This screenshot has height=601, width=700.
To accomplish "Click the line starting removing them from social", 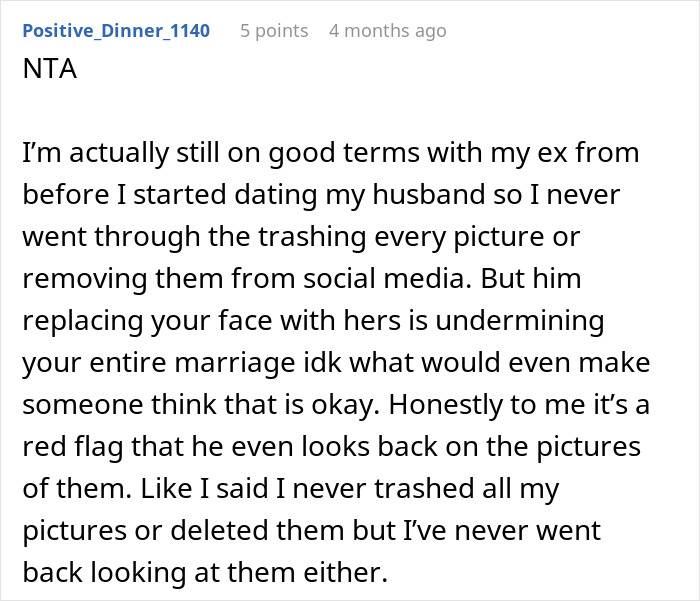I will [x=302, y=279].
